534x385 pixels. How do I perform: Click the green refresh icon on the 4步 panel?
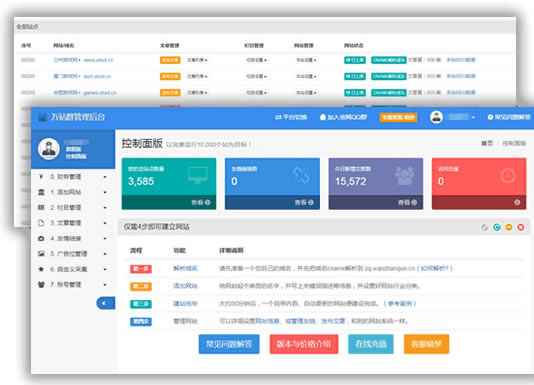[x=497, y=227]
